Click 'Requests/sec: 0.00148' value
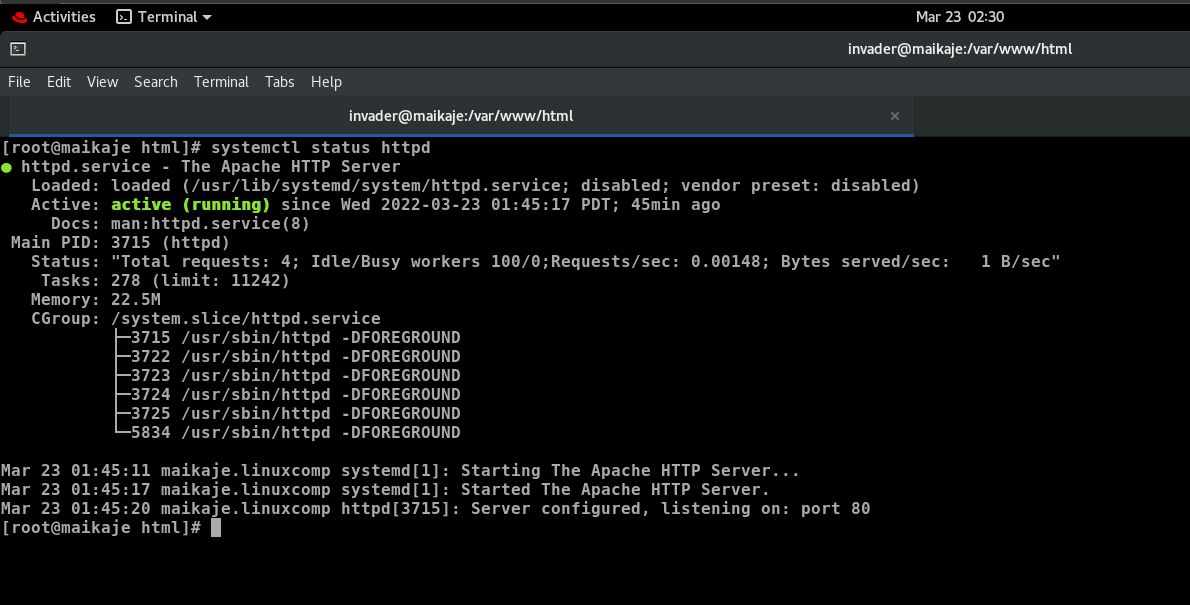 point(656,261)
